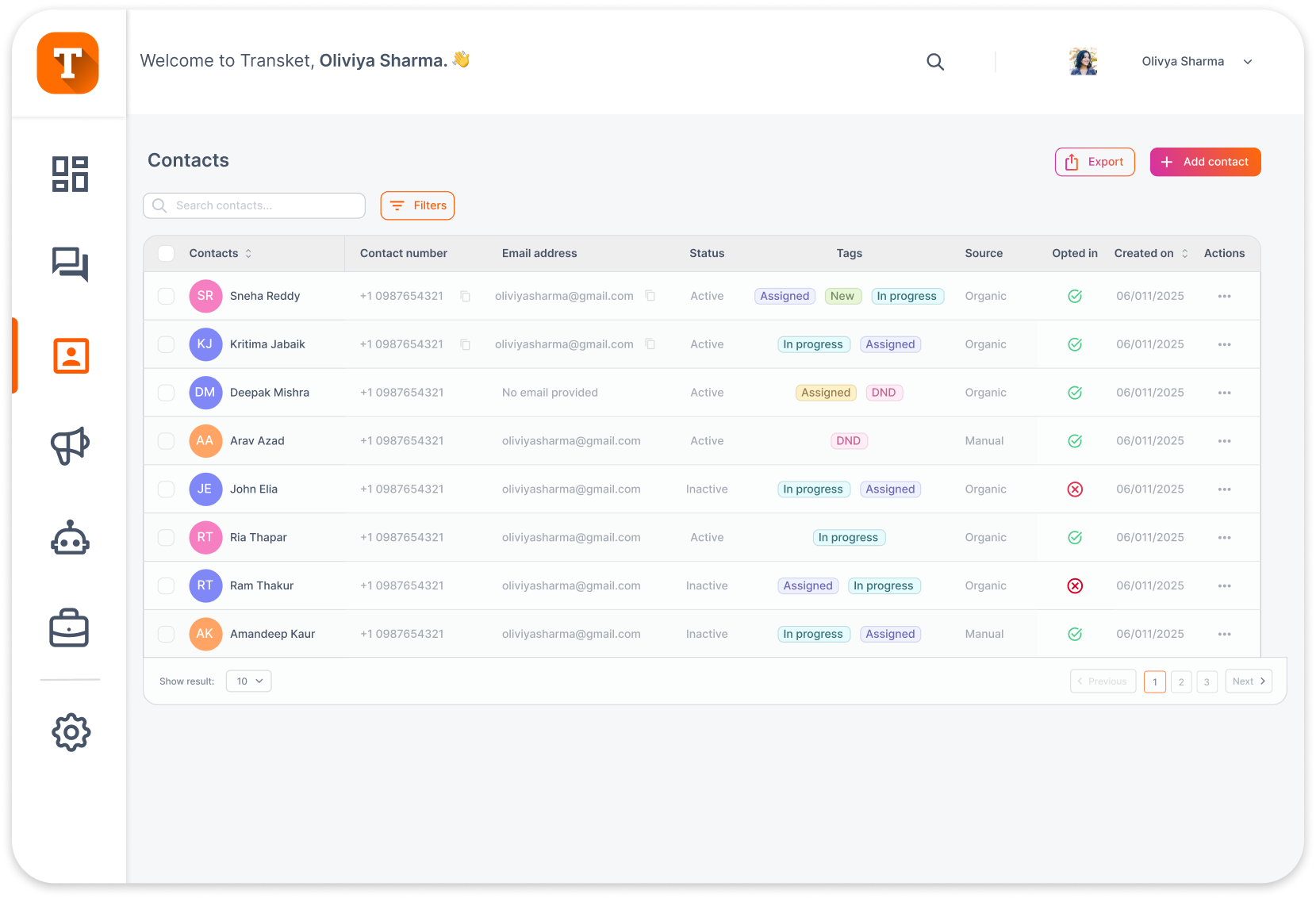1316x898 pixels.
Task: Click the search magnifier in header
Action: tap(935, 62)
